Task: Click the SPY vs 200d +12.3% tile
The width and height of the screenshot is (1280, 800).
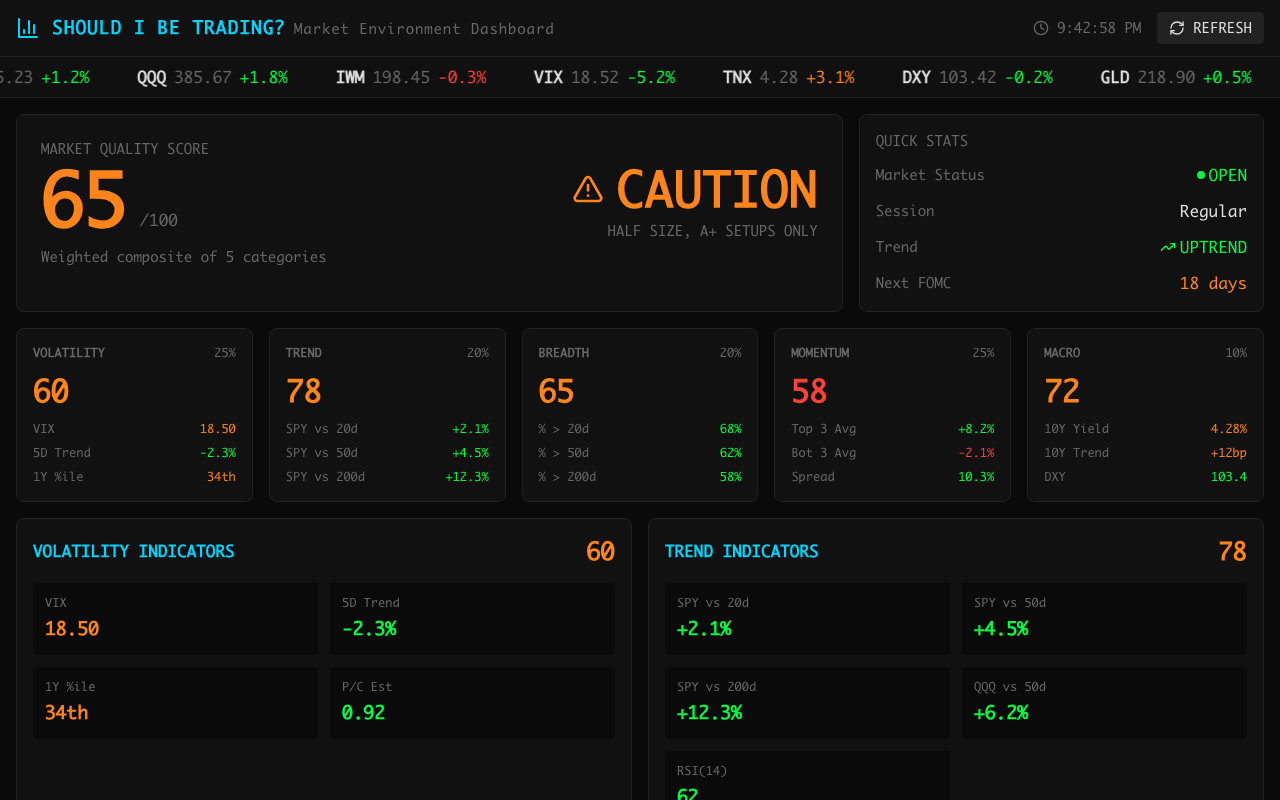Action: (x=807, y=703)
